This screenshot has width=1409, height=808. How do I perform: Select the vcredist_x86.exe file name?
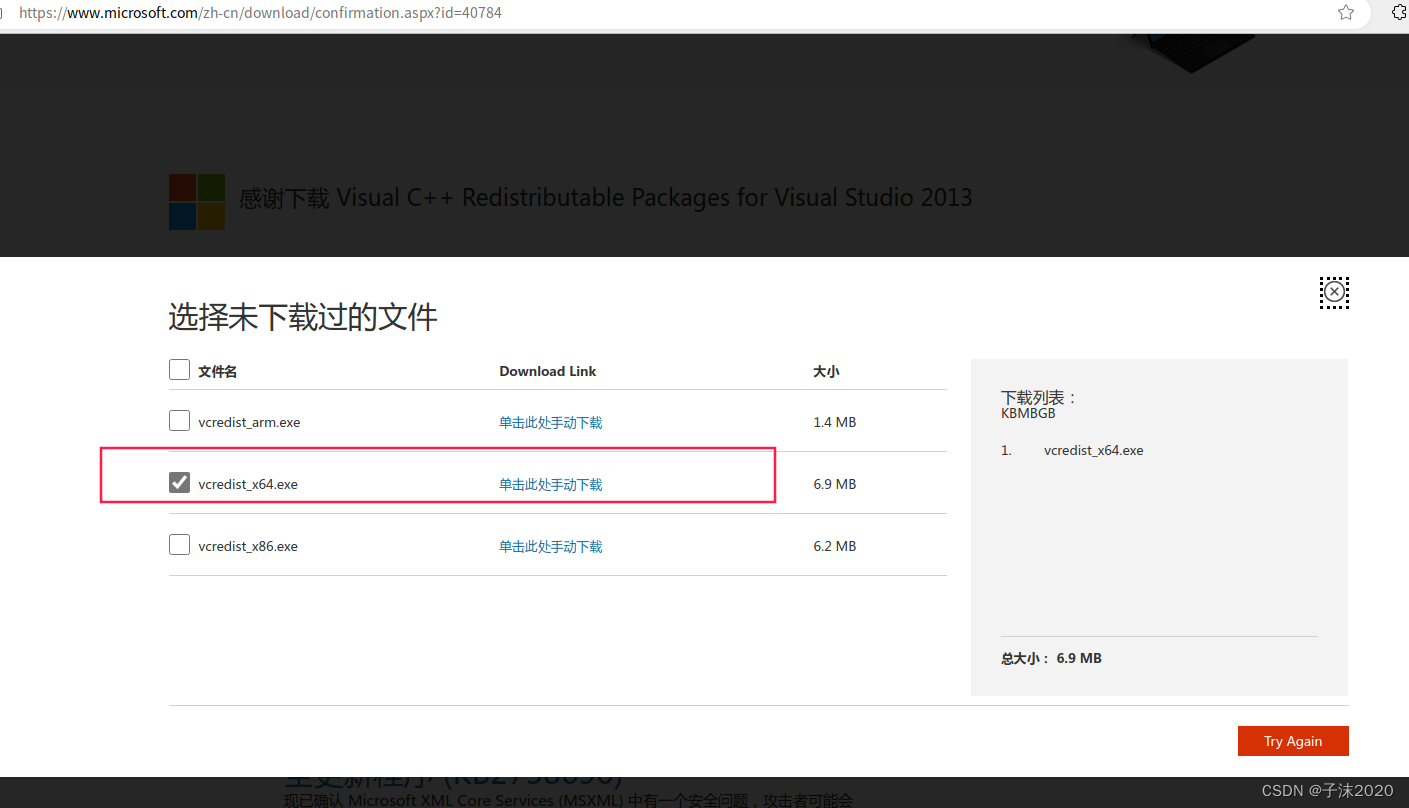click(248, 547)
